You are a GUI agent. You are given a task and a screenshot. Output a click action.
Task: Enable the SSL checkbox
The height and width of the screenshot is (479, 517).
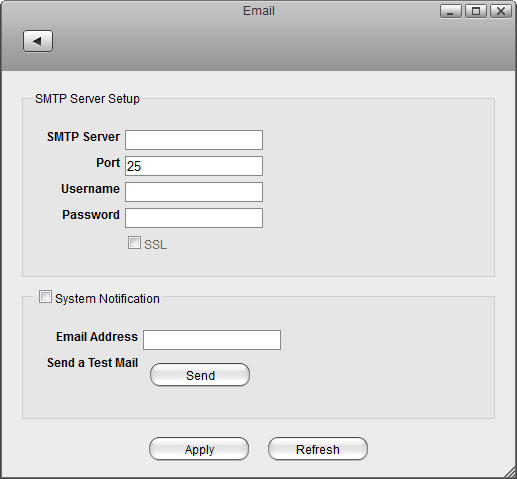point(134,243)
